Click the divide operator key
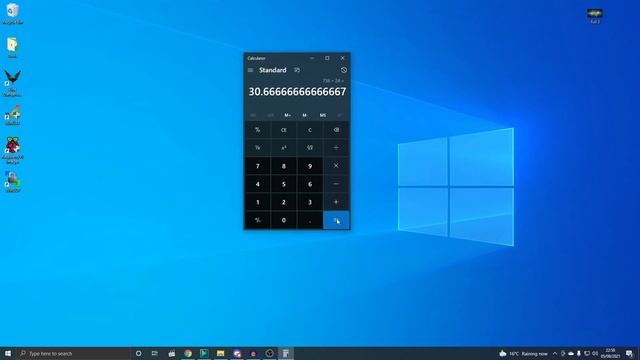This screenshot has width=640, height=360. click(x=336, y=148)
